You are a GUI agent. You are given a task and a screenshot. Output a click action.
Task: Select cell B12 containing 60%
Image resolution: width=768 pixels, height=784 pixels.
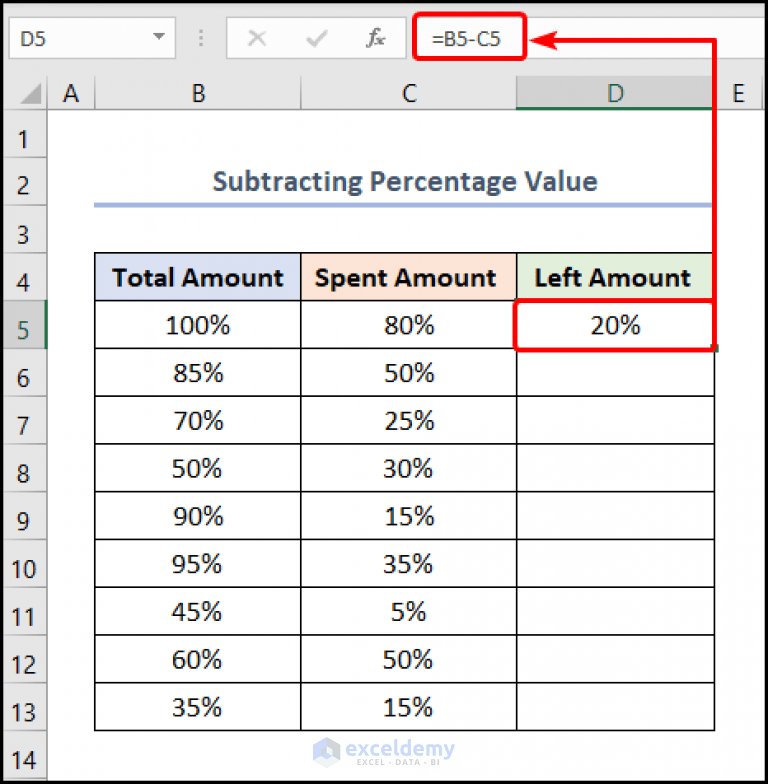point(198,659)
